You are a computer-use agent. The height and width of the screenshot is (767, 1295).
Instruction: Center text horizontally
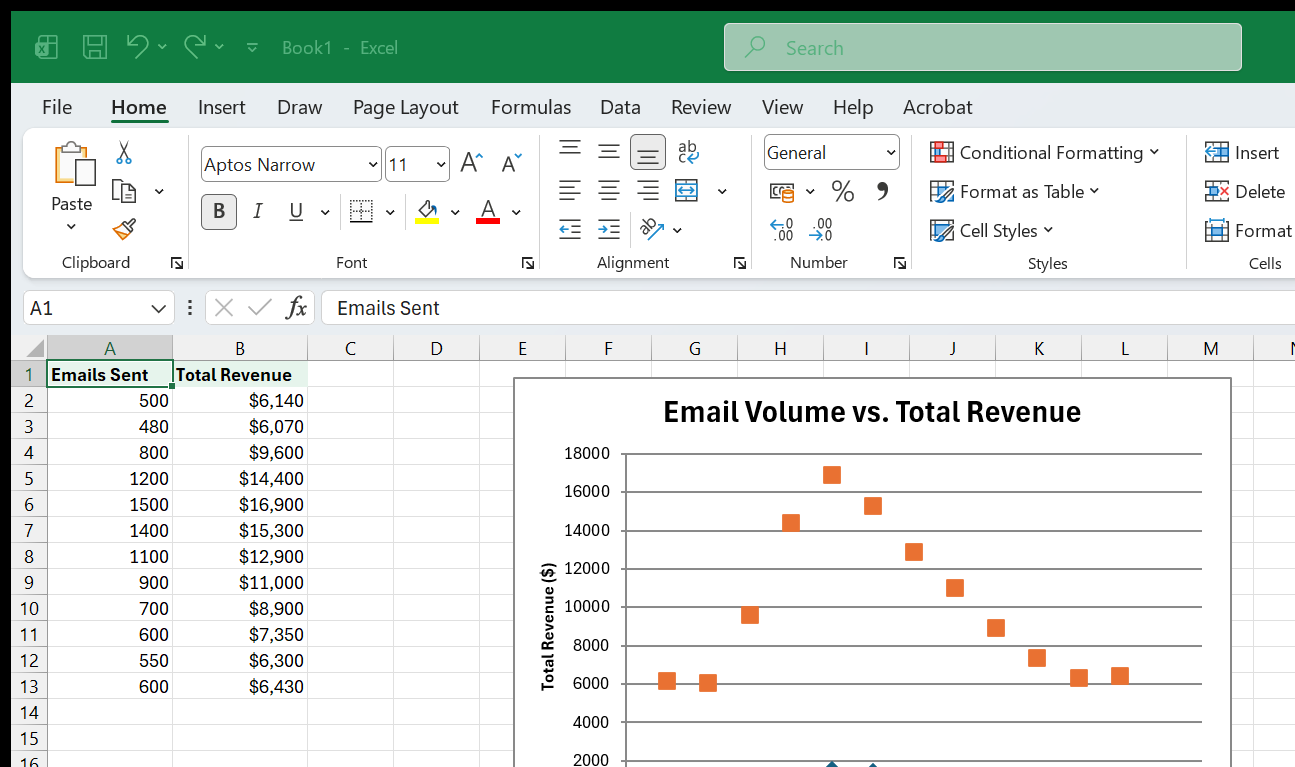[609, 190]
